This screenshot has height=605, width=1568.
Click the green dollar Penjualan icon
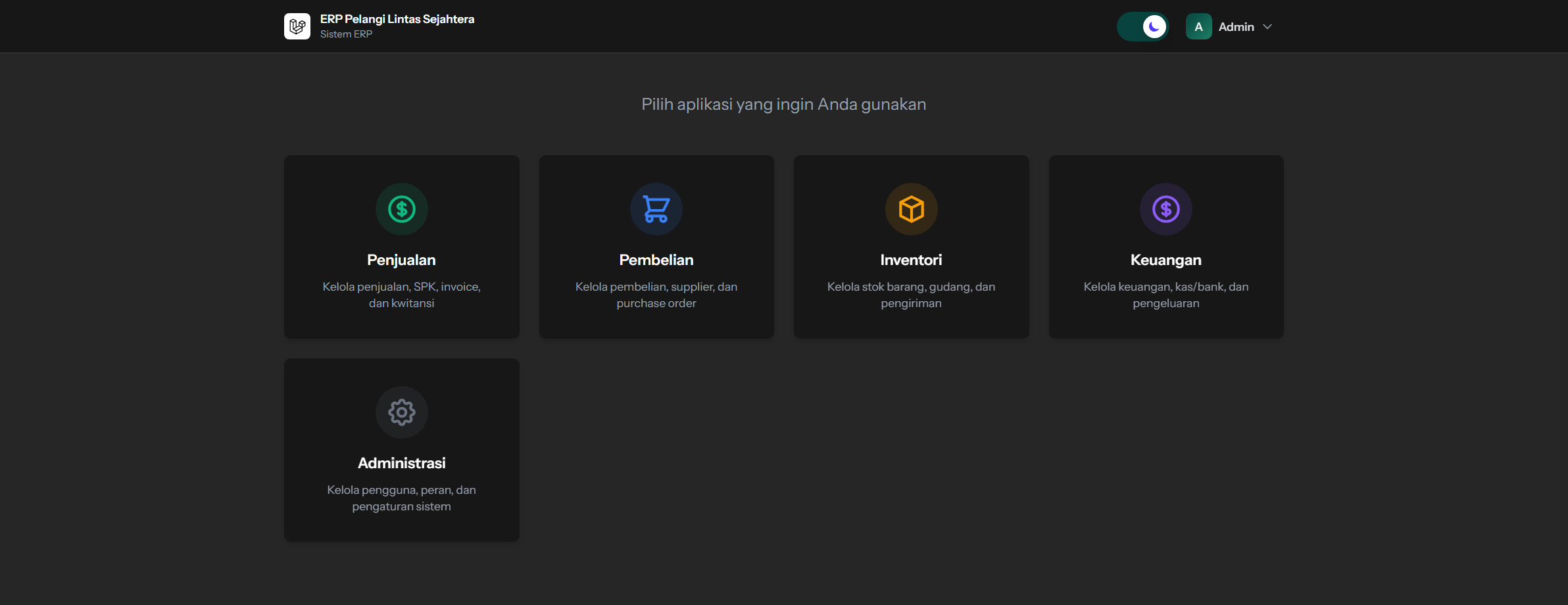click(401, 209)
